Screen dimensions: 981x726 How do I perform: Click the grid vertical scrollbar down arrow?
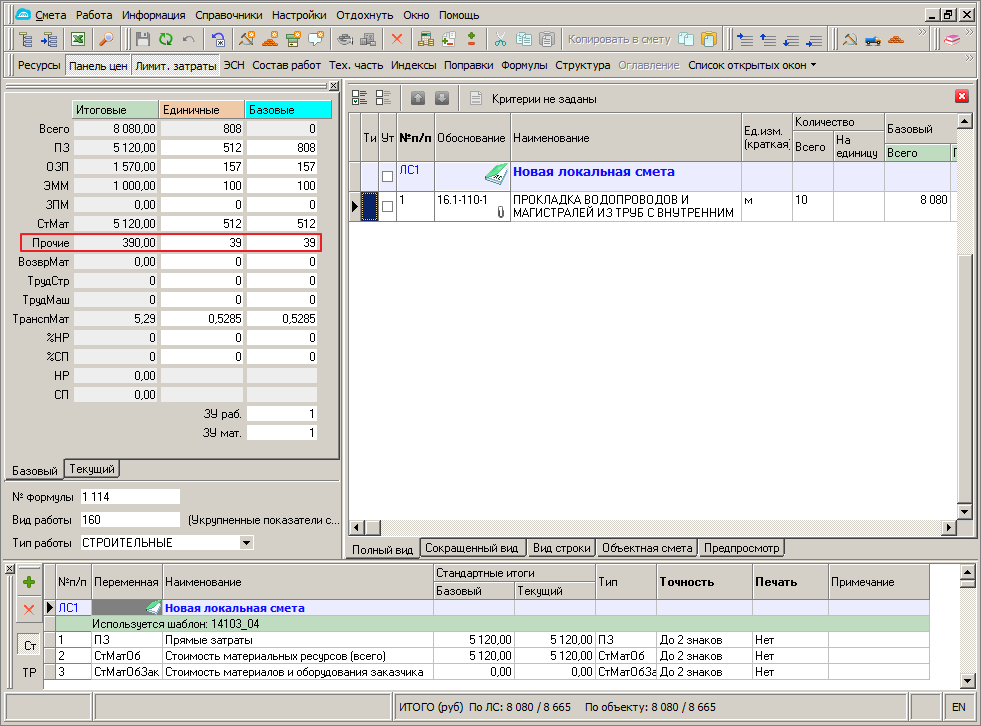(x=964, y=512)
